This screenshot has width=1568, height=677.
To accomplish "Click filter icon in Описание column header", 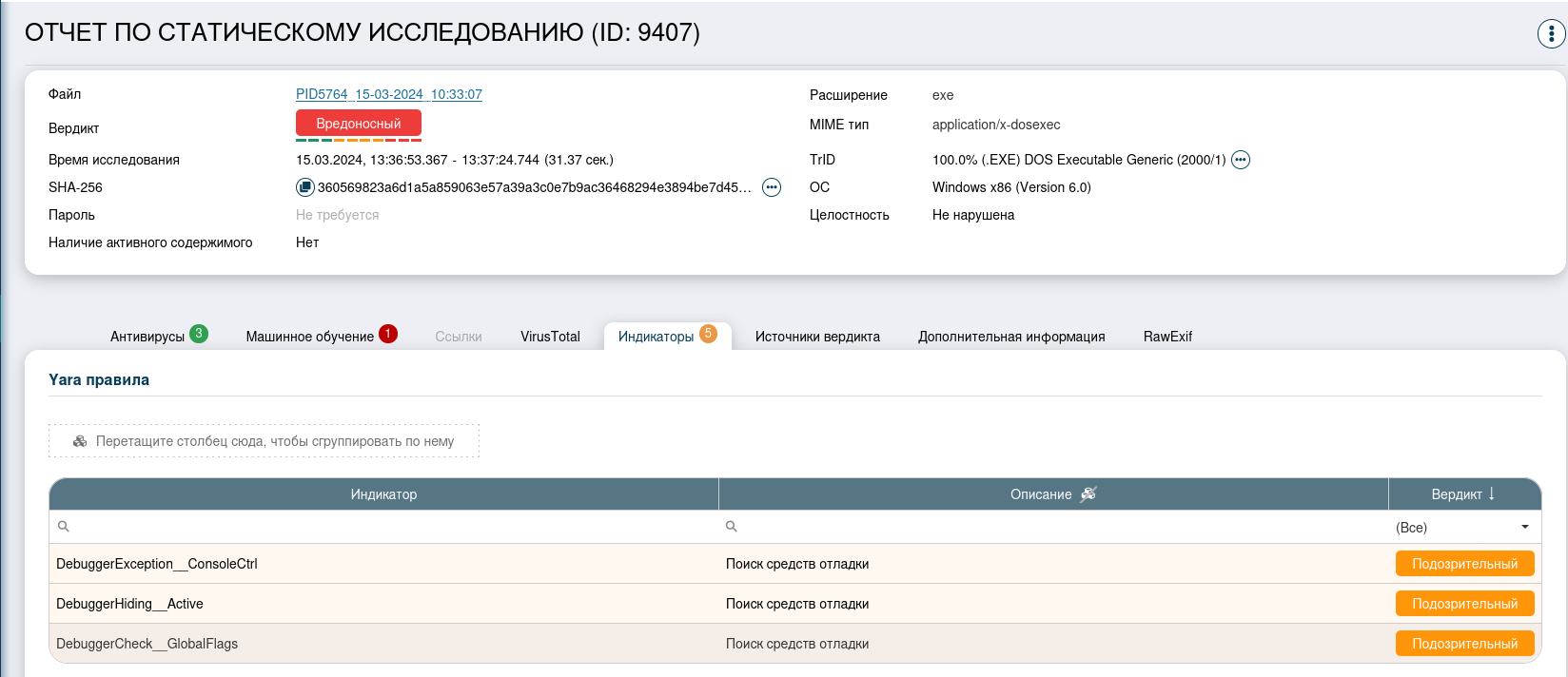I will point(1088,493).
